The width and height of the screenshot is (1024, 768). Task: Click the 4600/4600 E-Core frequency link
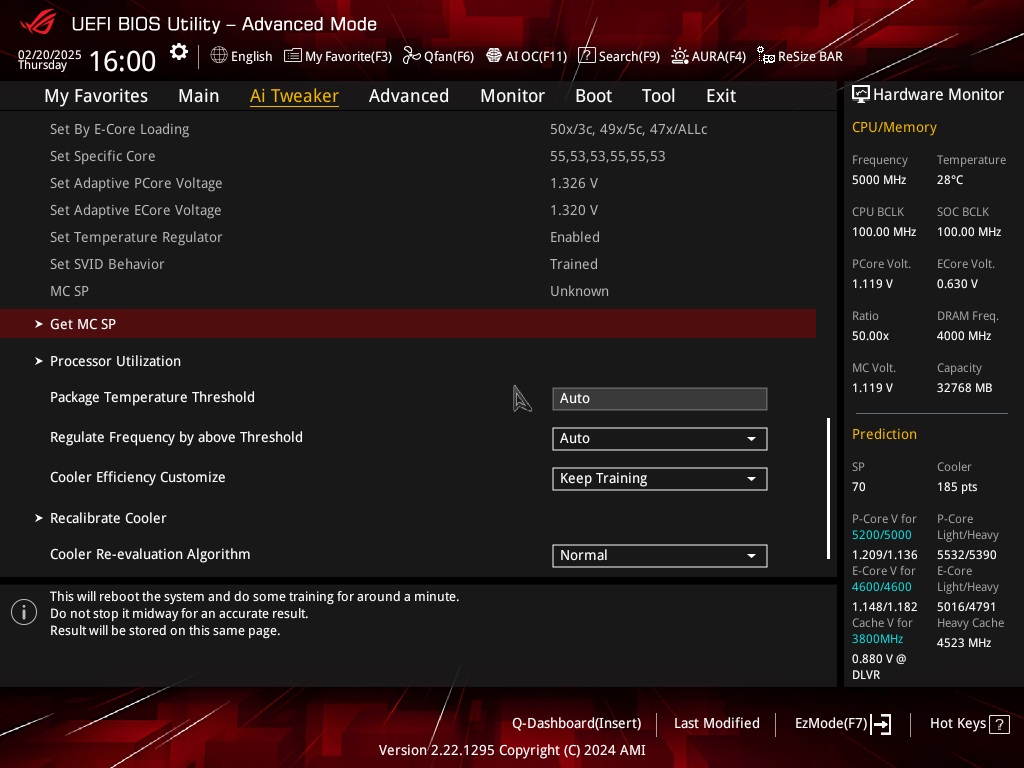coord(882,586)
